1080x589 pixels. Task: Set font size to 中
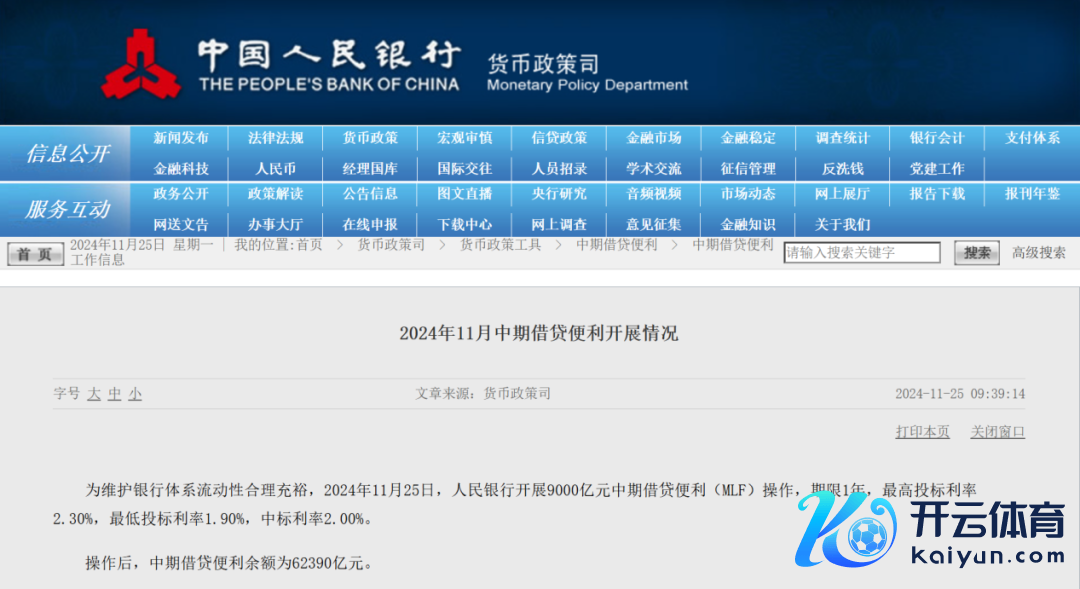(115, 394)
